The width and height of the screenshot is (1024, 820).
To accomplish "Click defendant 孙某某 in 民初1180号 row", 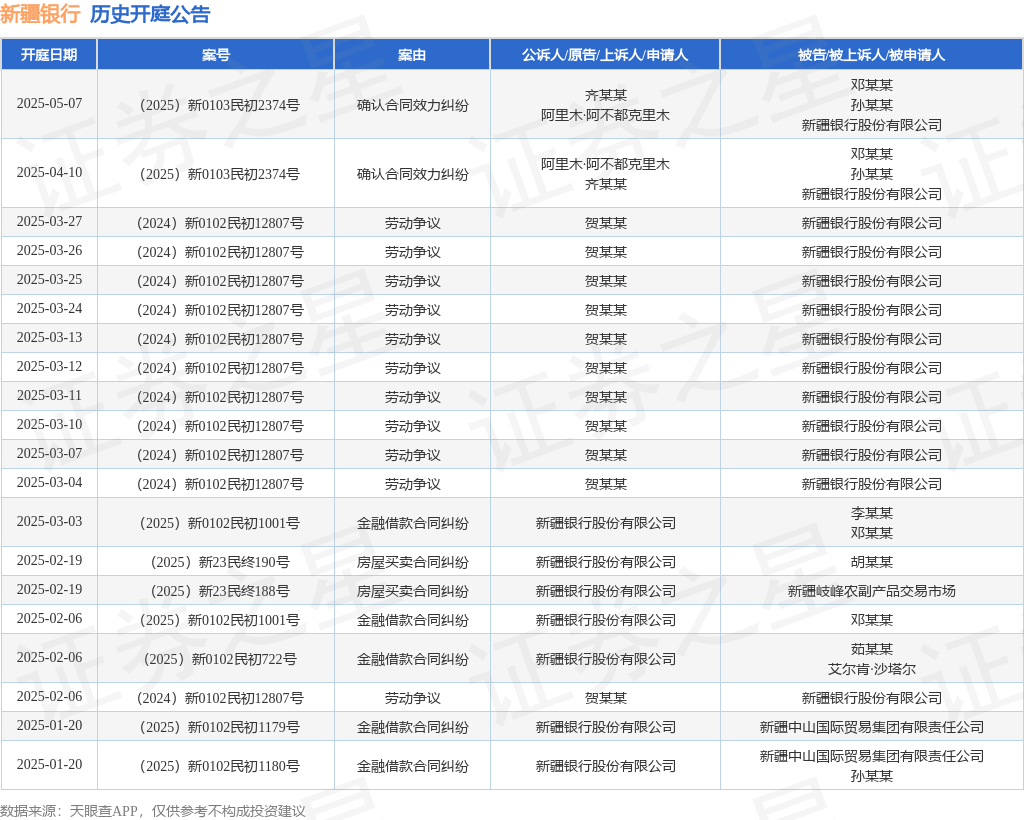I will click(x=872, y=776).
